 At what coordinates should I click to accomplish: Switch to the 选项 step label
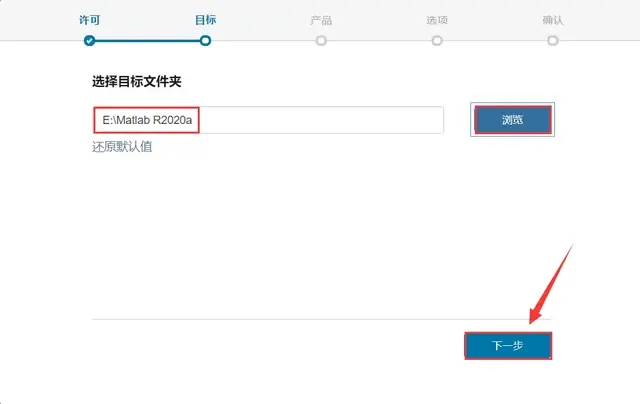437,20
